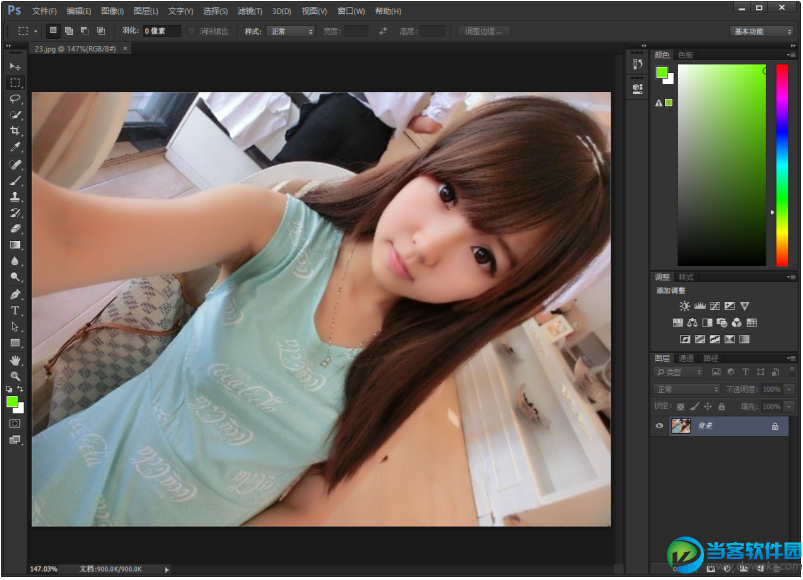Toggle lock position in Layers panel
Viewport: 803px width, 580px height.
pyautogui.click(x=708, y=407)
